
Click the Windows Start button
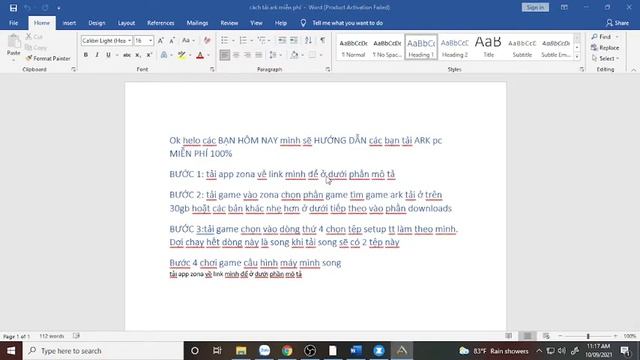[11, 351]
